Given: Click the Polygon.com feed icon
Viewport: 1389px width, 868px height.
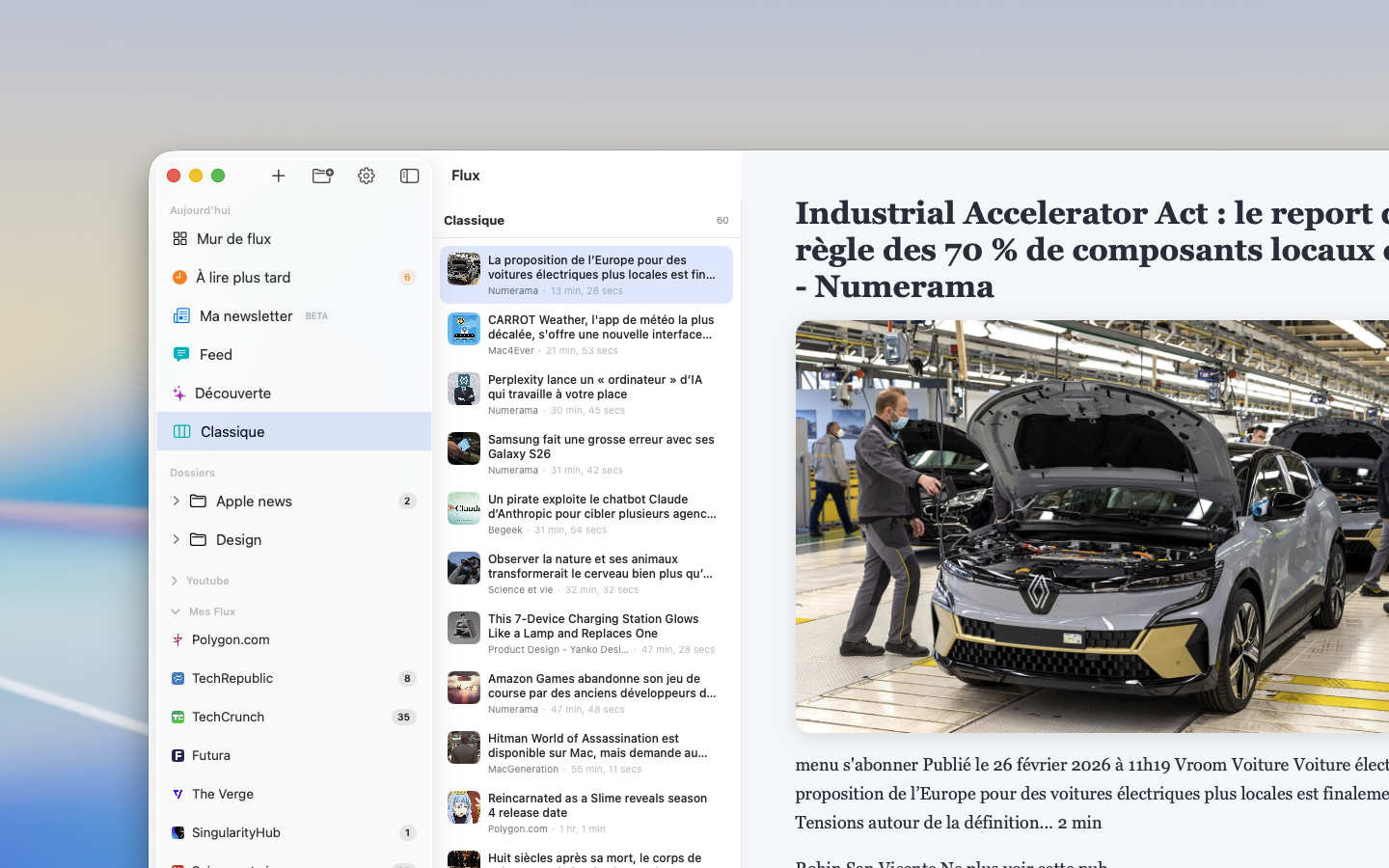Looking at the screenshot, I should (179, 639).
